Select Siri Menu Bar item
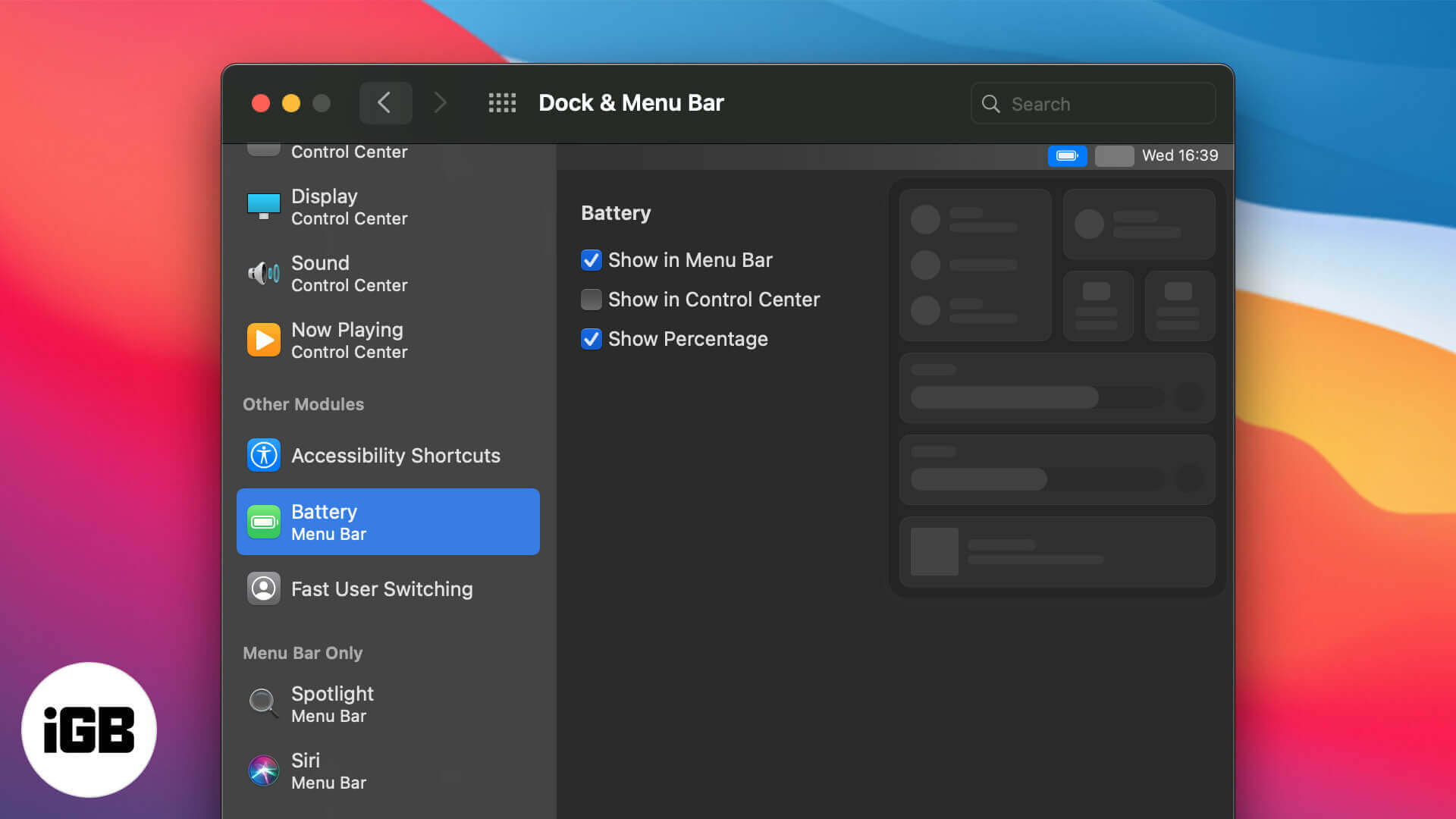The height and width of the screenshot is (819, 1456). (x=388, y=770)
